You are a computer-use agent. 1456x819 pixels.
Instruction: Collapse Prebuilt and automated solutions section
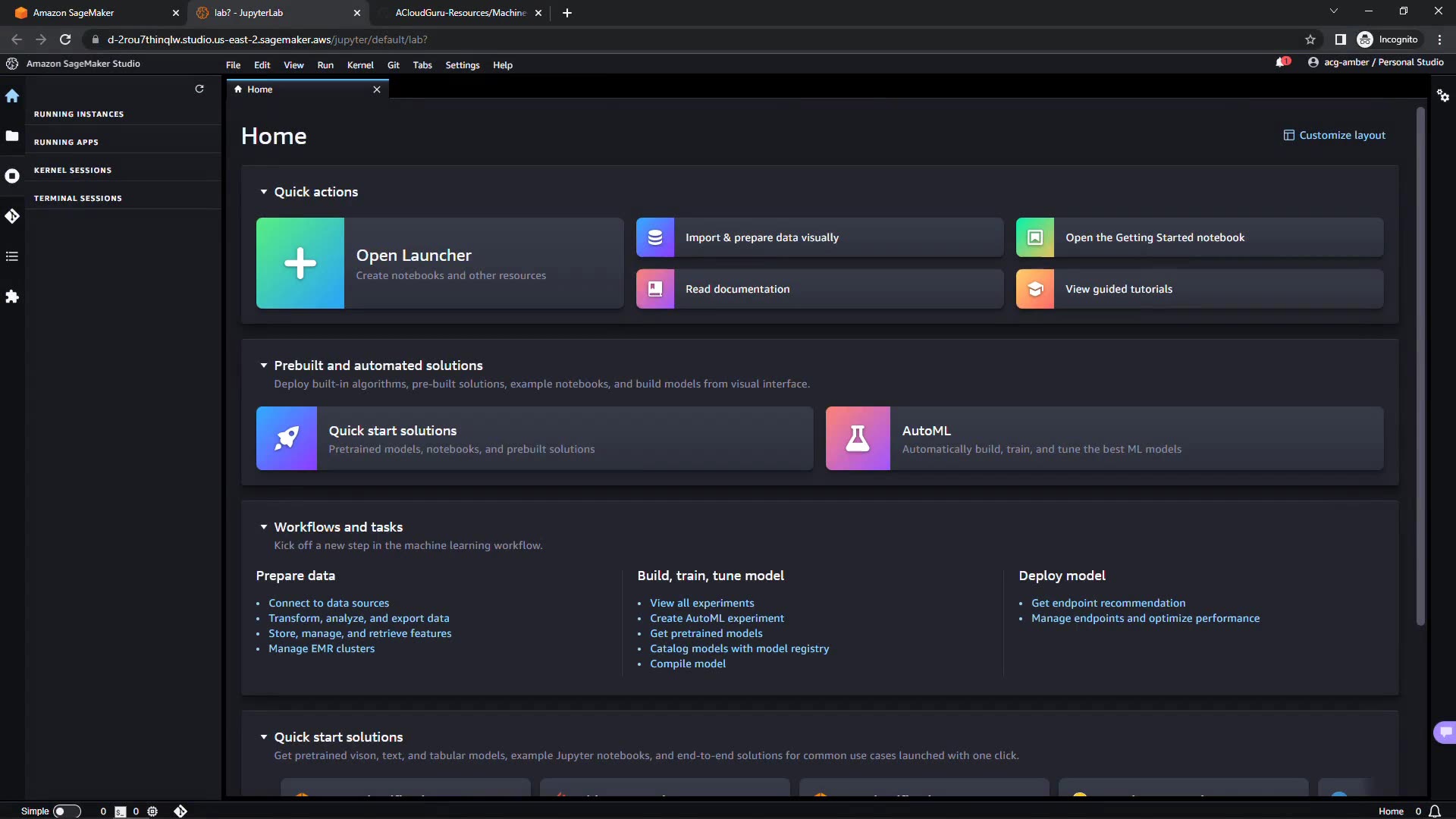(264, 366)
